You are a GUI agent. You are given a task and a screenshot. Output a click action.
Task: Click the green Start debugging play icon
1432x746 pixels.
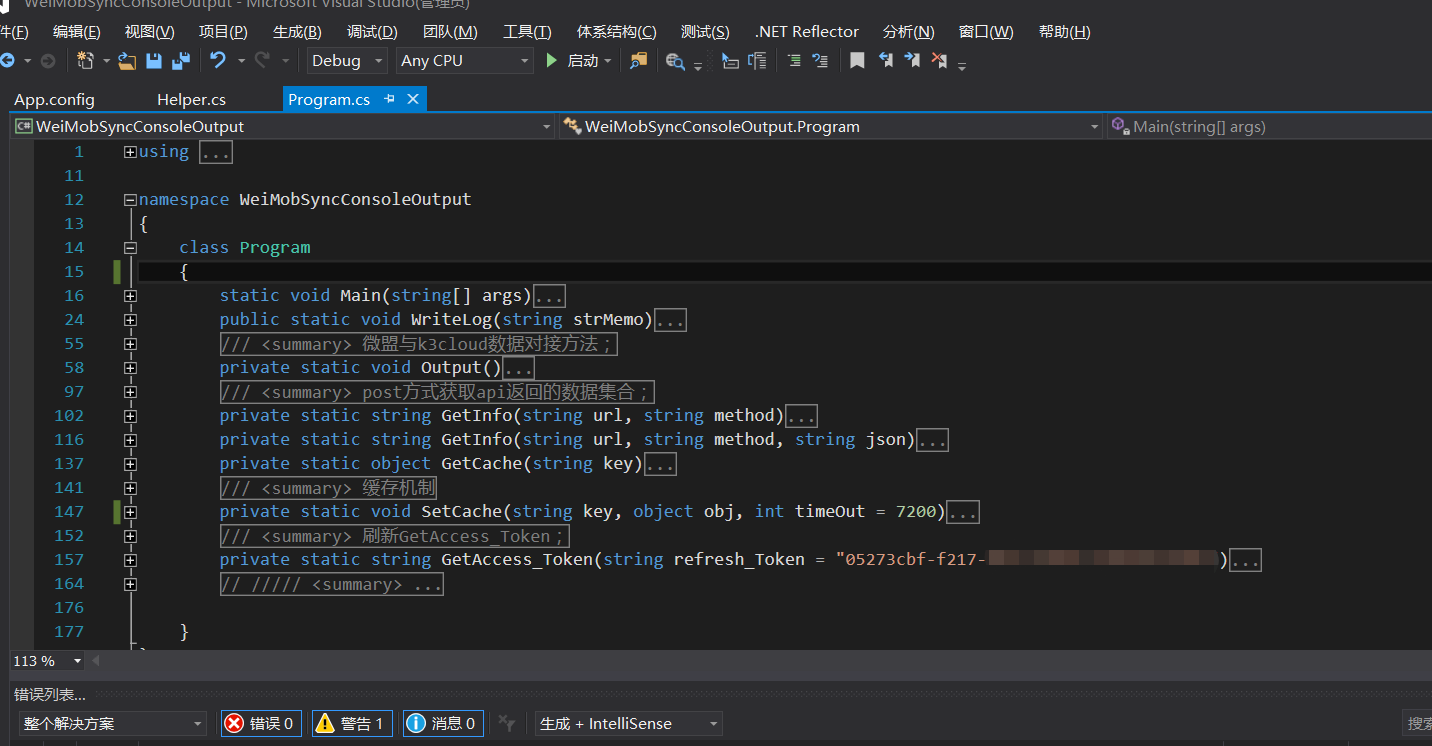[x=551, y=61]
